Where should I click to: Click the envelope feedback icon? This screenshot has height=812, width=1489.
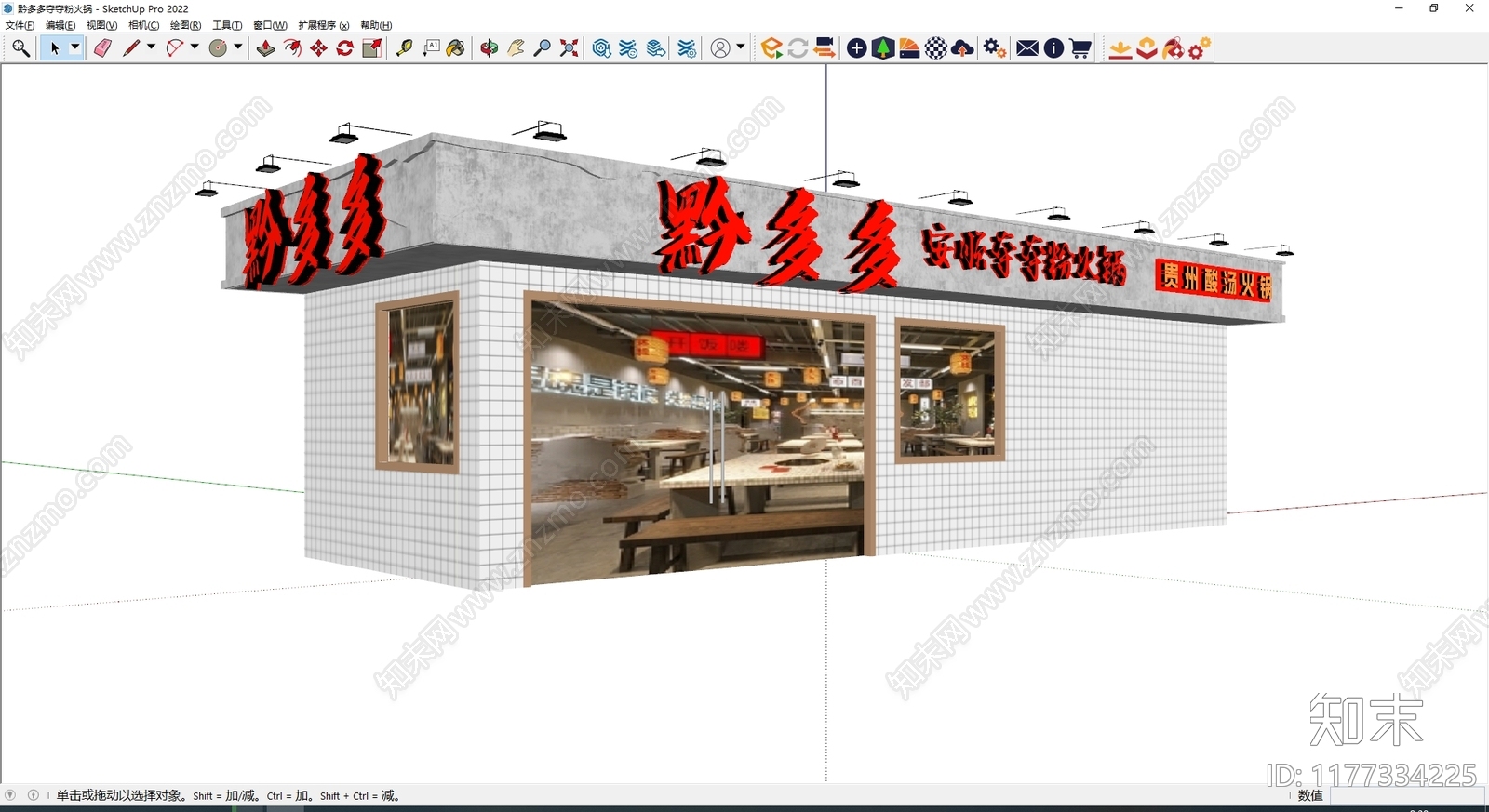click(x=1027, y=48)
